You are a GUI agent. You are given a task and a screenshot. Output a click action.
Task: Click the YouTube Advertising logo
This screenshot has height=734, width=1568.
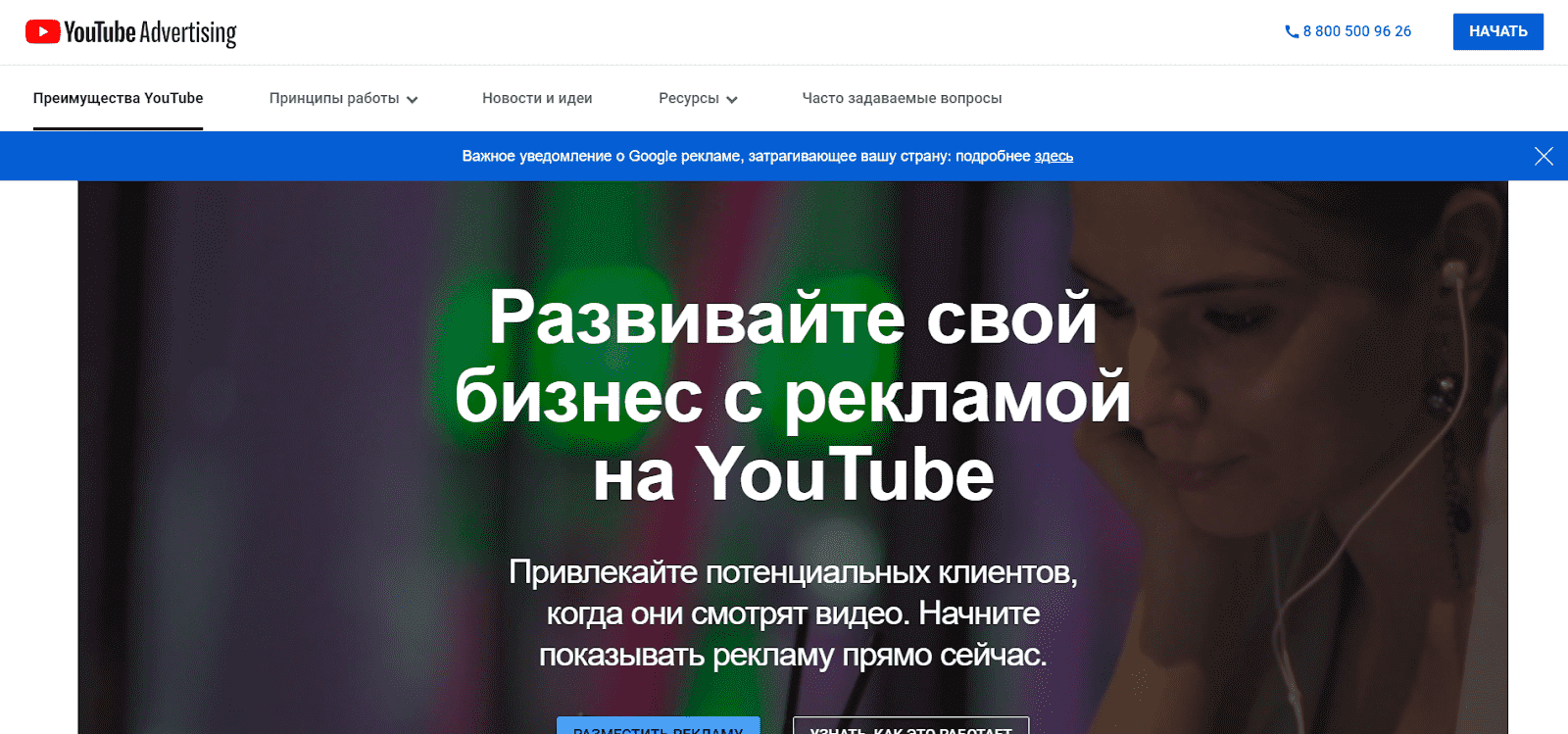click(x=131, y=32)
